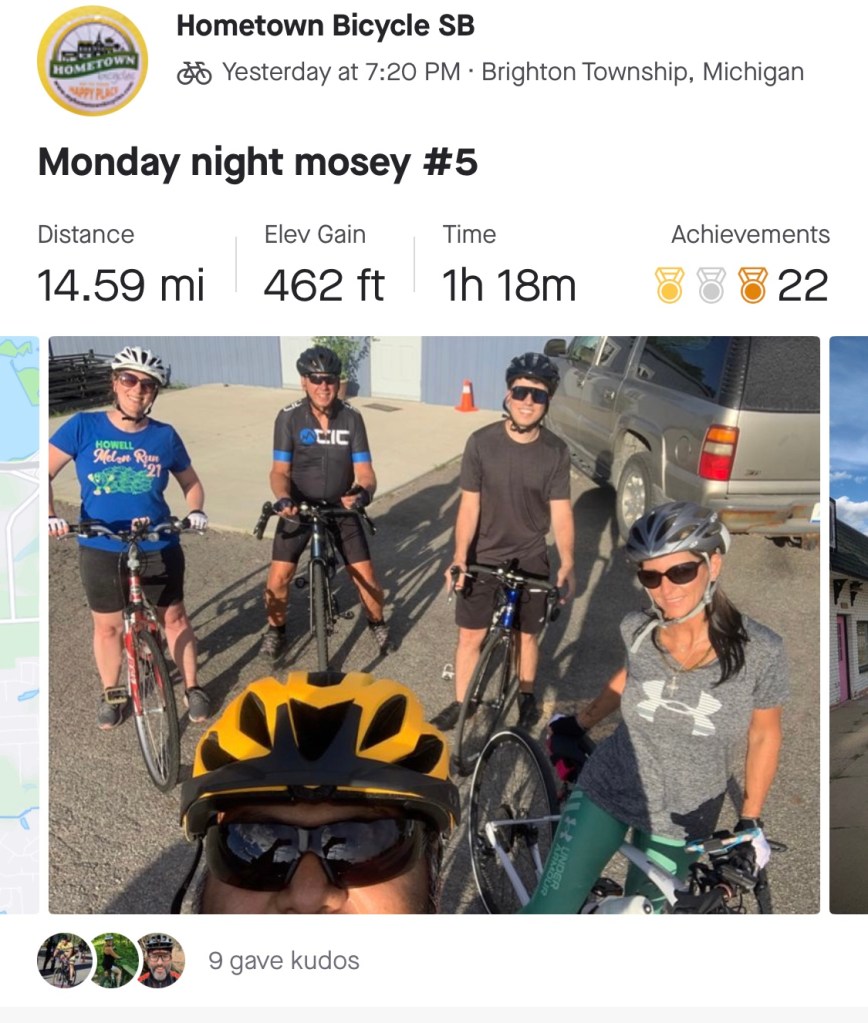Open the Hometown Bicycle SB profile name

click(325, 26)
